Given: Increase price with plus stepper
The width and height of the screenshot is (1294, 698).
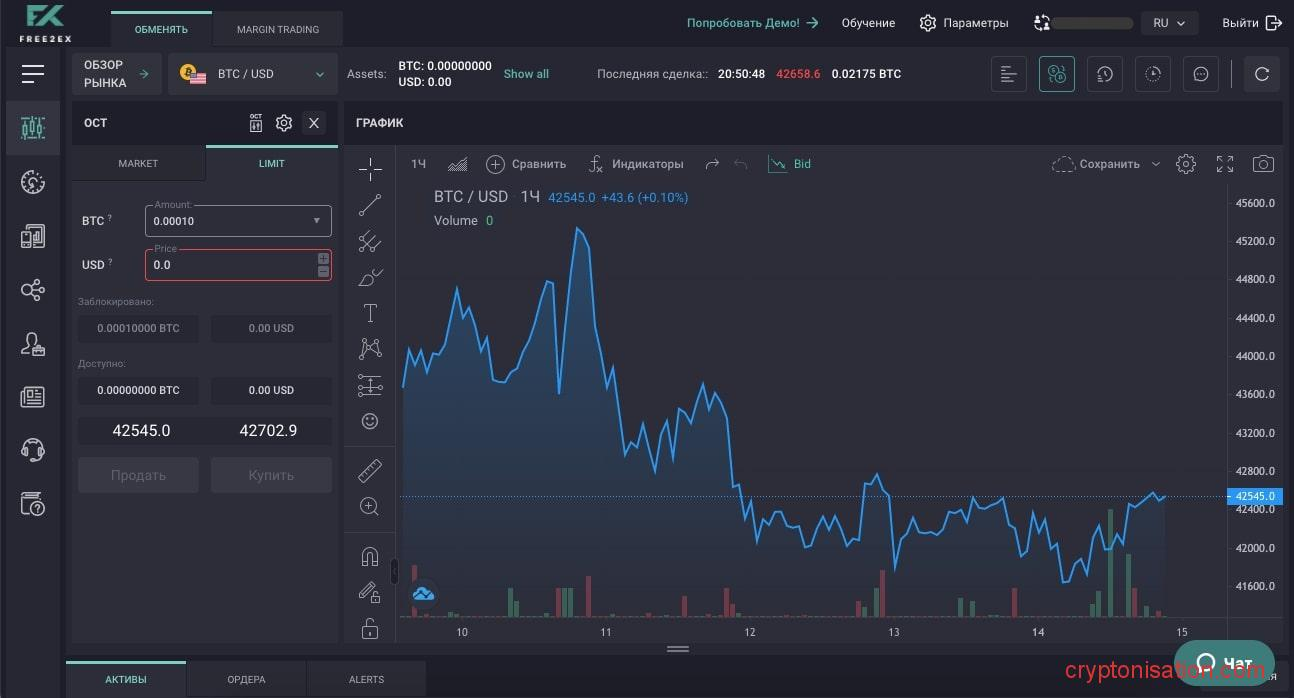Looking at the screenshot, I should tap(323, 259).
